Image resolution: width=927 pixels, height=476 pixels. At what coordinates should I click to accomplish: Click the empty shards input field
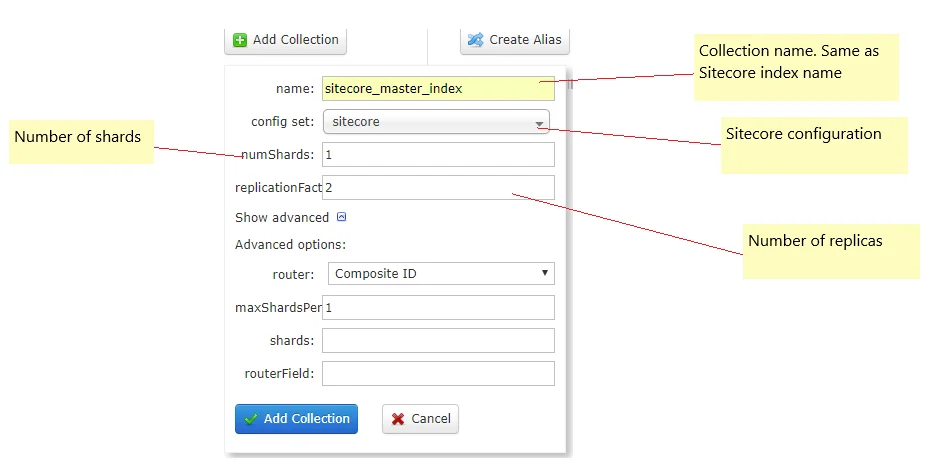point(438,341)
